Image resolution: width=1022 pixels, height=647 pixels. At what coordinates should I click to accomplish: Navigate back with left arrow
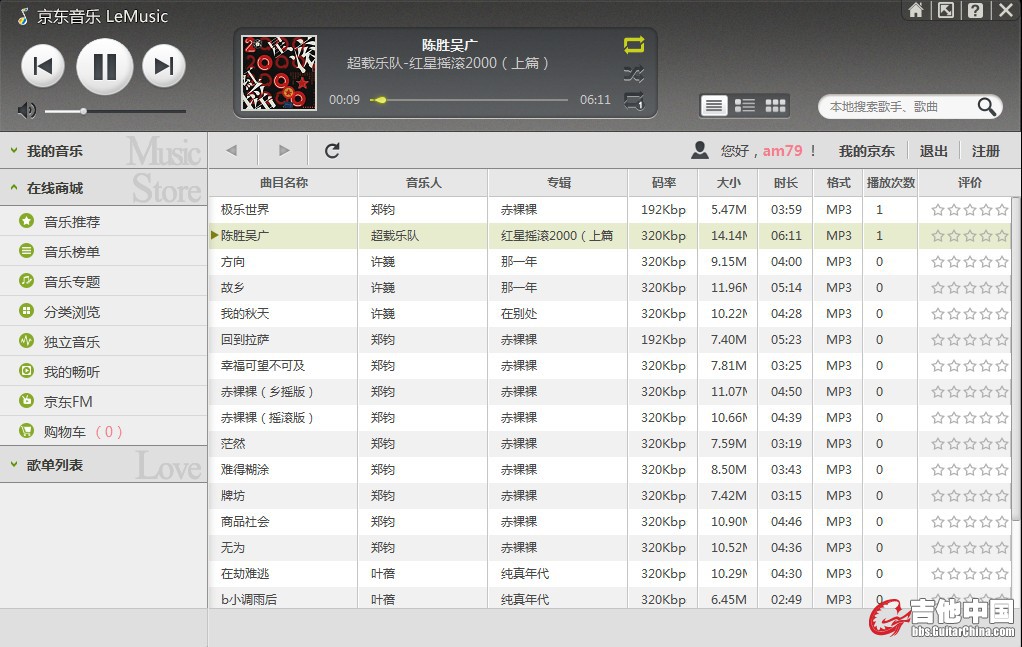click(x=231, y=151)
